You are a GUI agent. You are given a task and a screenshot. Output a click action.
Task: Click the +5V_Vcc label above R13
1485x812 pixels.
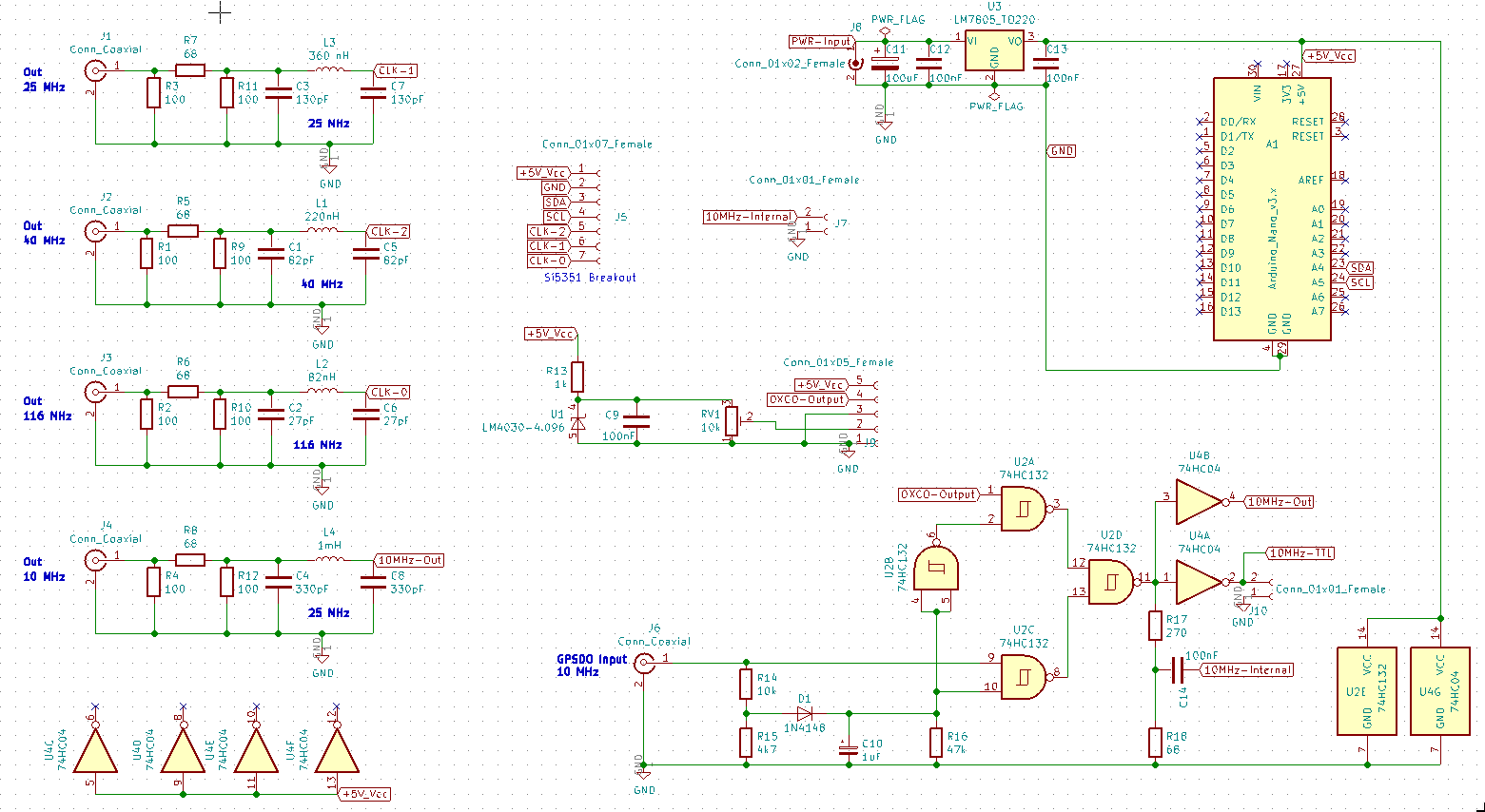[551, 334]
